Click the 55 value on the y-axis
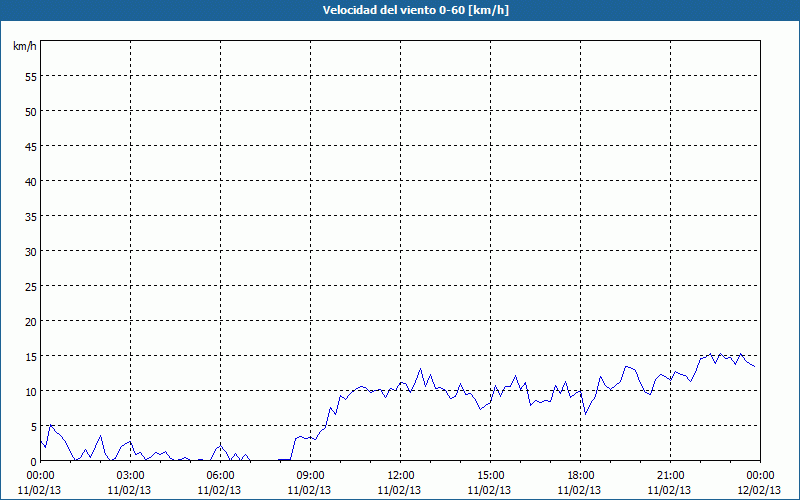Screen dimensions: 800x500 (31, 77)
